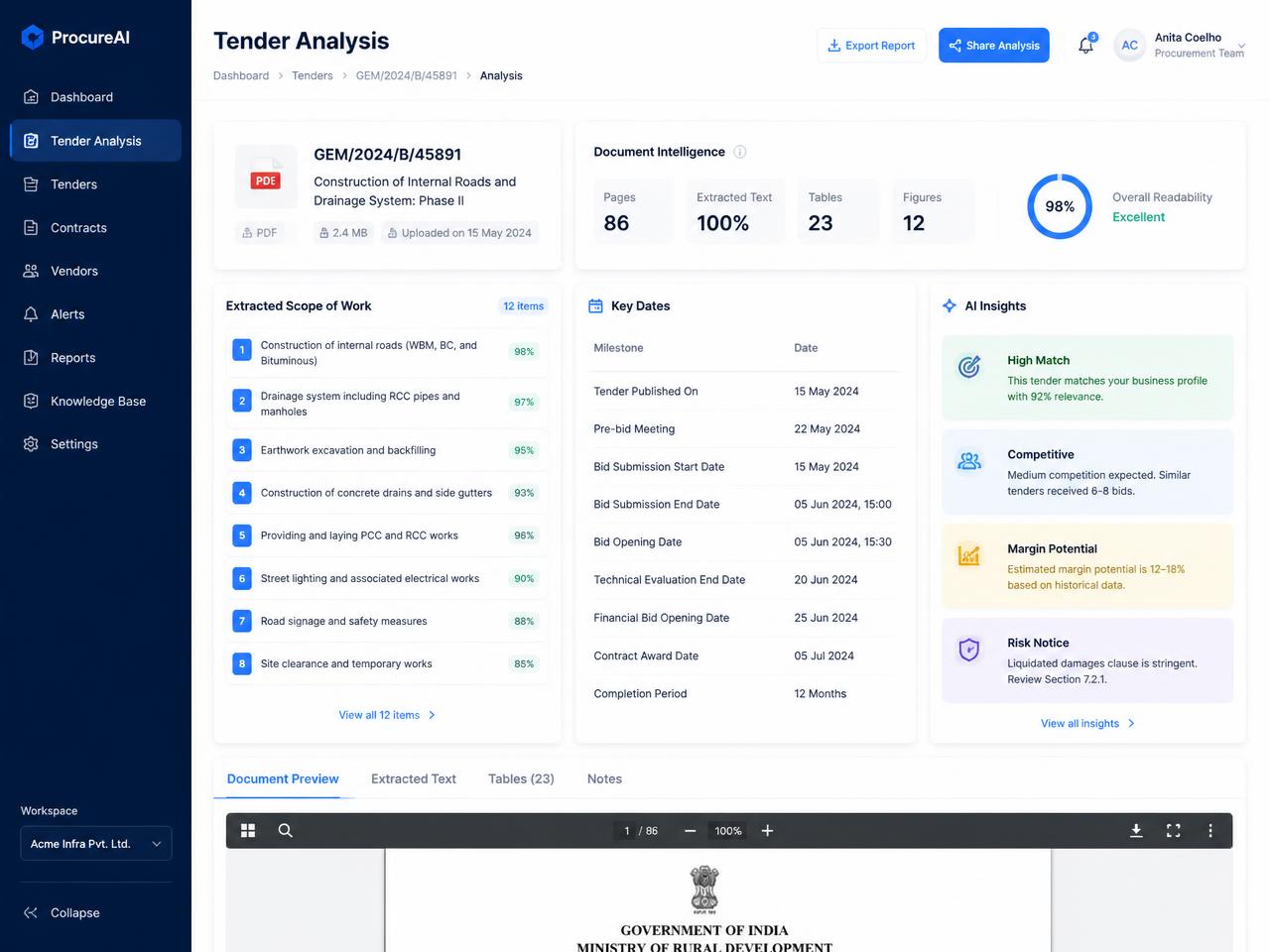Zoom in the document preview
The width and height of the screenshot is (1270, 952).
(767, 831)
